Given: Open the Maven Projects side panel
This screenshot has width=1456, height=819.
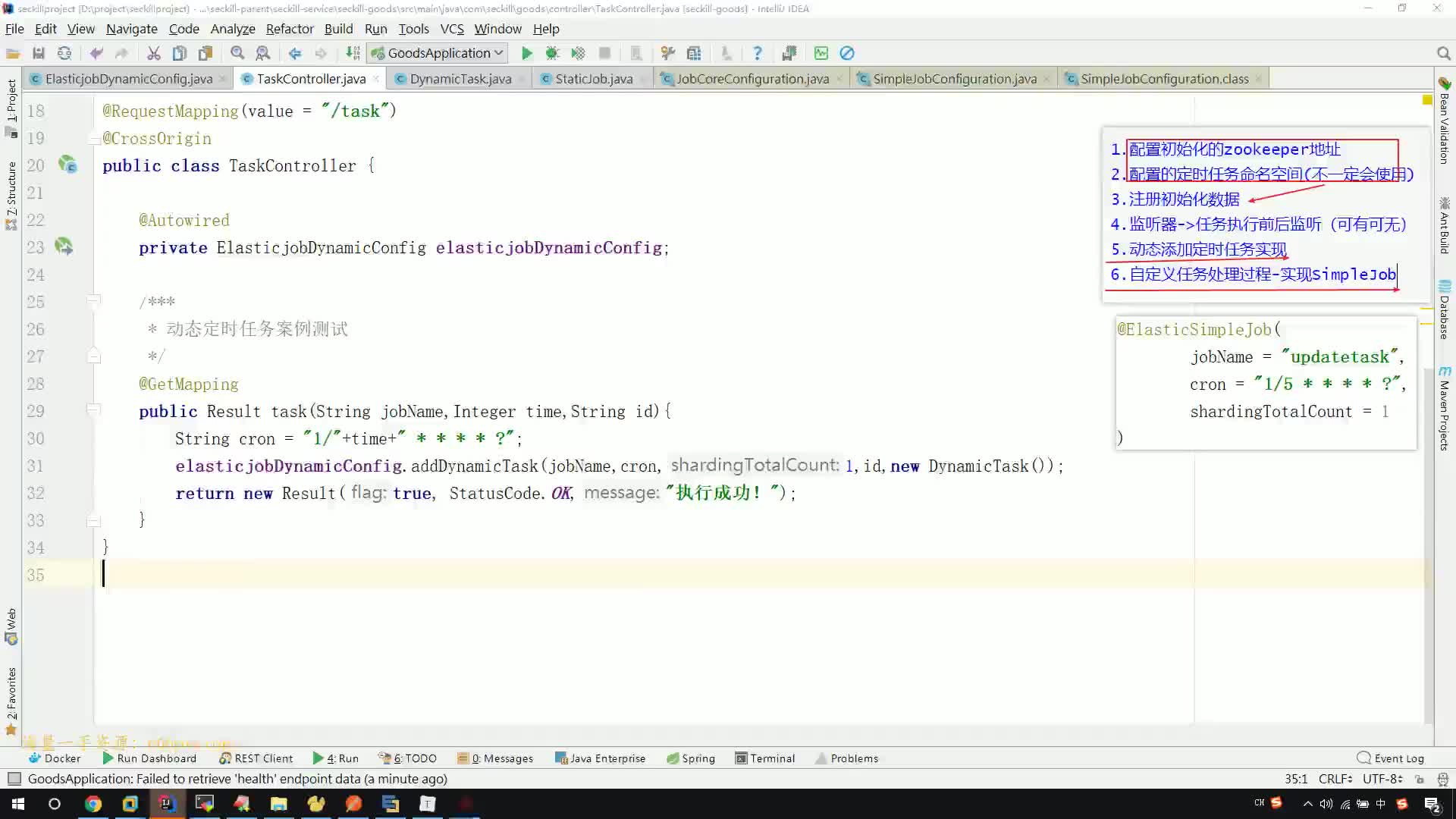Looking at the screenshot, I should (x=1445, y=408).
